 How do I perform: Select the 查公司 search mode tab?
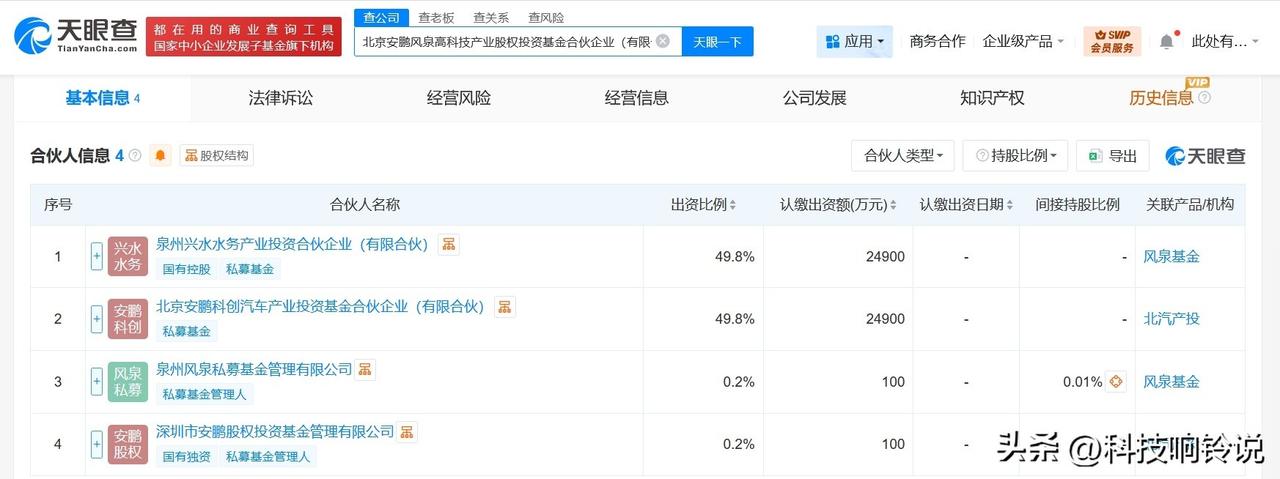(380, 17)
